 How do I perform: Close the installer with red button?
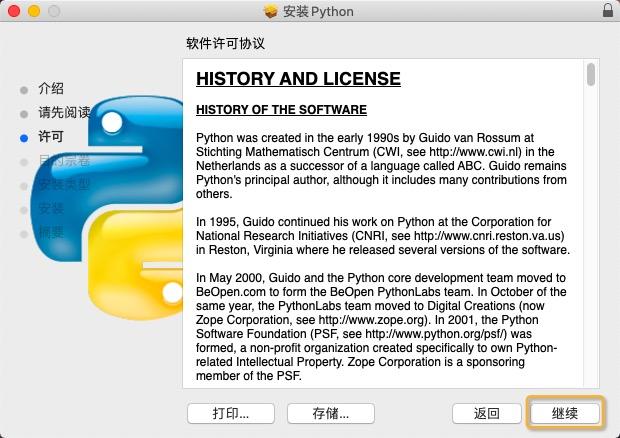click(x=14, y=11)
